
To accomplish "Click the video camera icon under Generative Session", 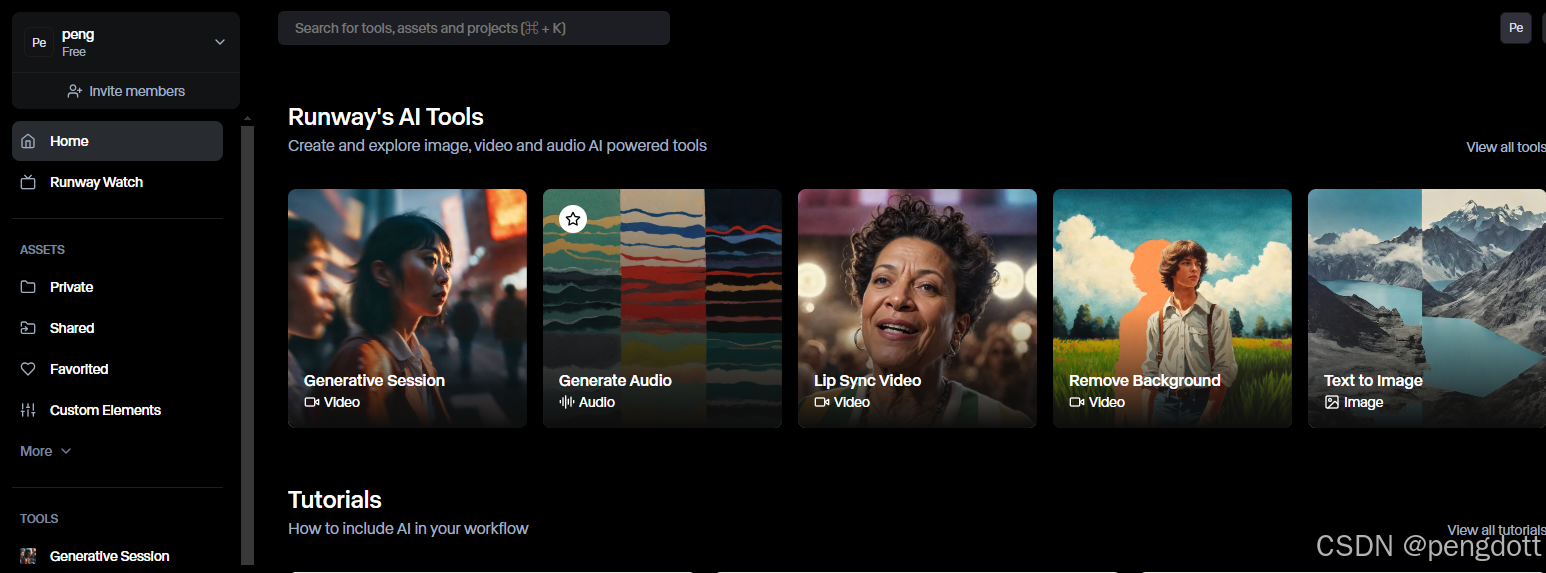I will 312,402.
